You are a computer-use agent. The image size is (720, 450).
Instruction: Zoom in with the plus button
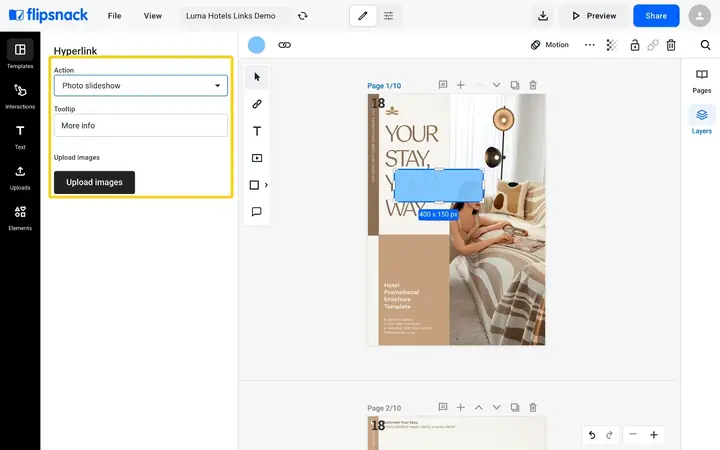click(654, 434)
